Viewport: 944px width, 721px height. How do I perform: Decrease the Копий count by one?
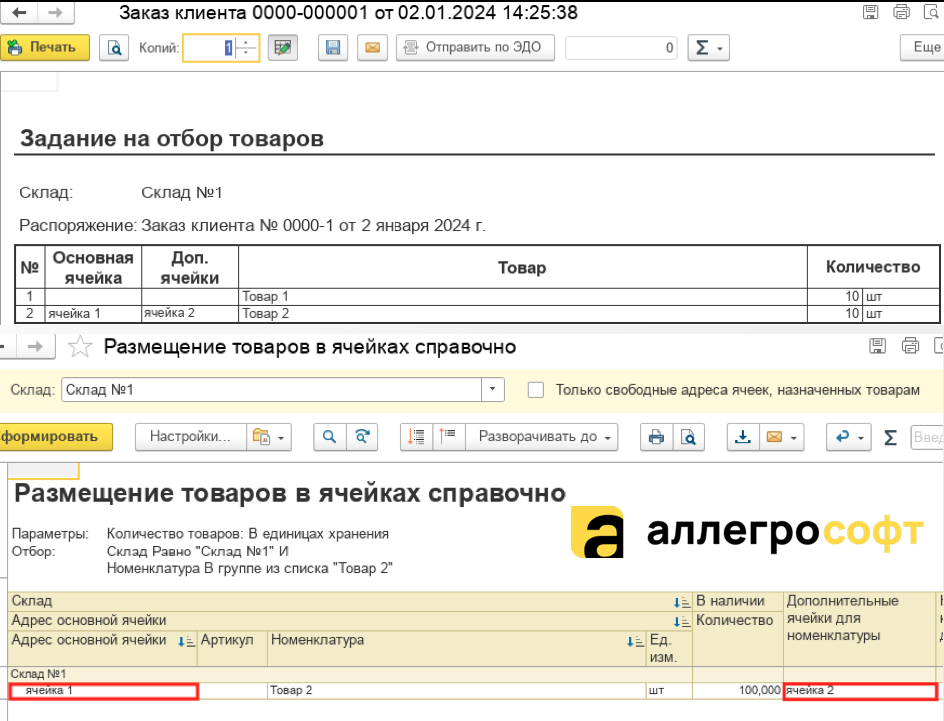click(246, 54)
